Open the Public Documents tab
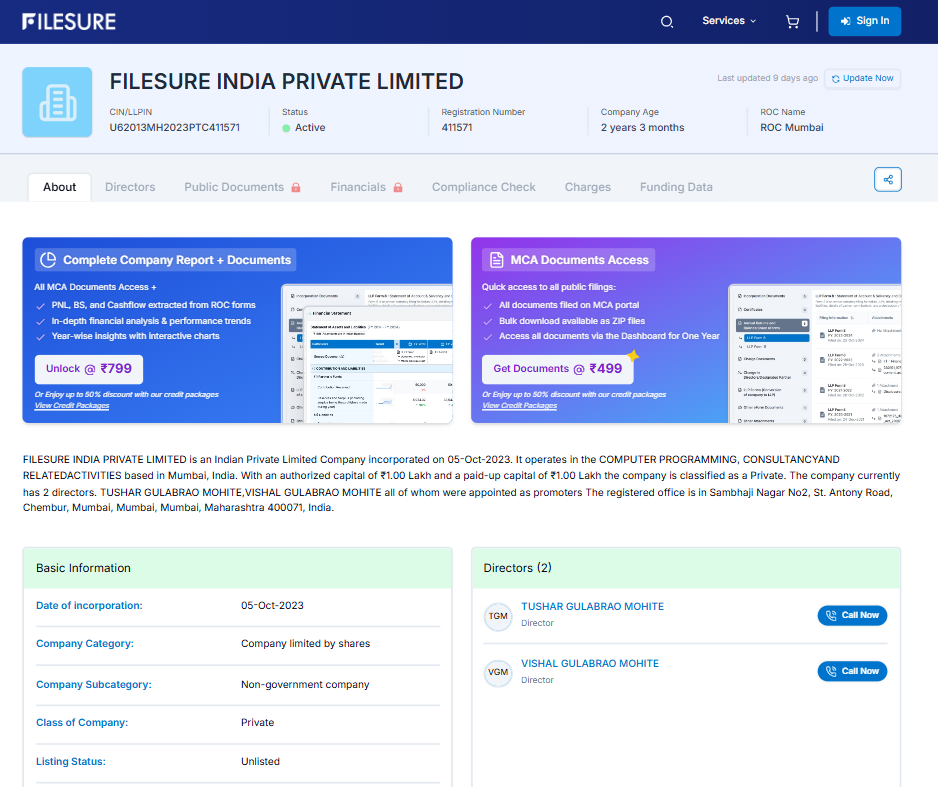Viewport: 938px width, 787px height. [x=234, y=187]
